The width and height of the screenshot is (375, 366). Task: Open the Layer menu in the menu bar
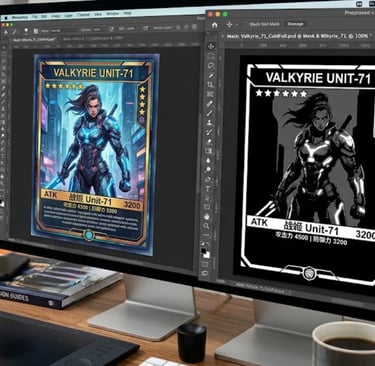pos(68,15)
